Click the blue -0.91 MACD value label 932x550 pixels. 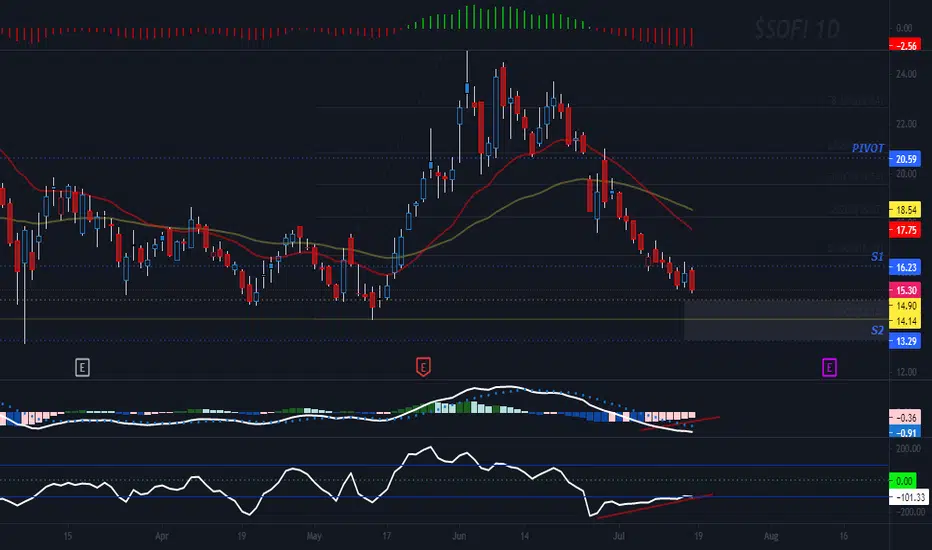[905, 432]
